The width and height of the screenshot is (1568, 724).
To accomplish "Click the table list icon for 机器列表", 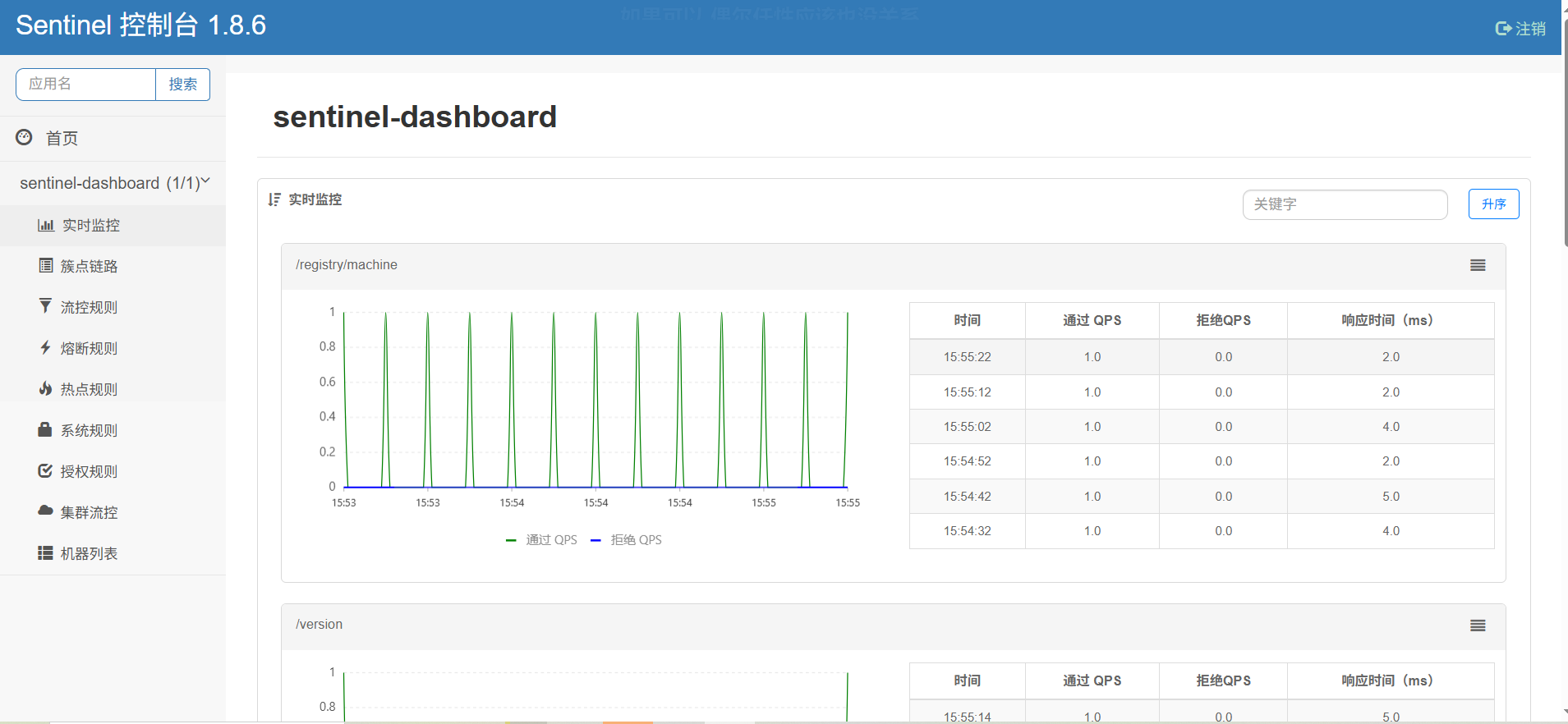I will point(45,552).
